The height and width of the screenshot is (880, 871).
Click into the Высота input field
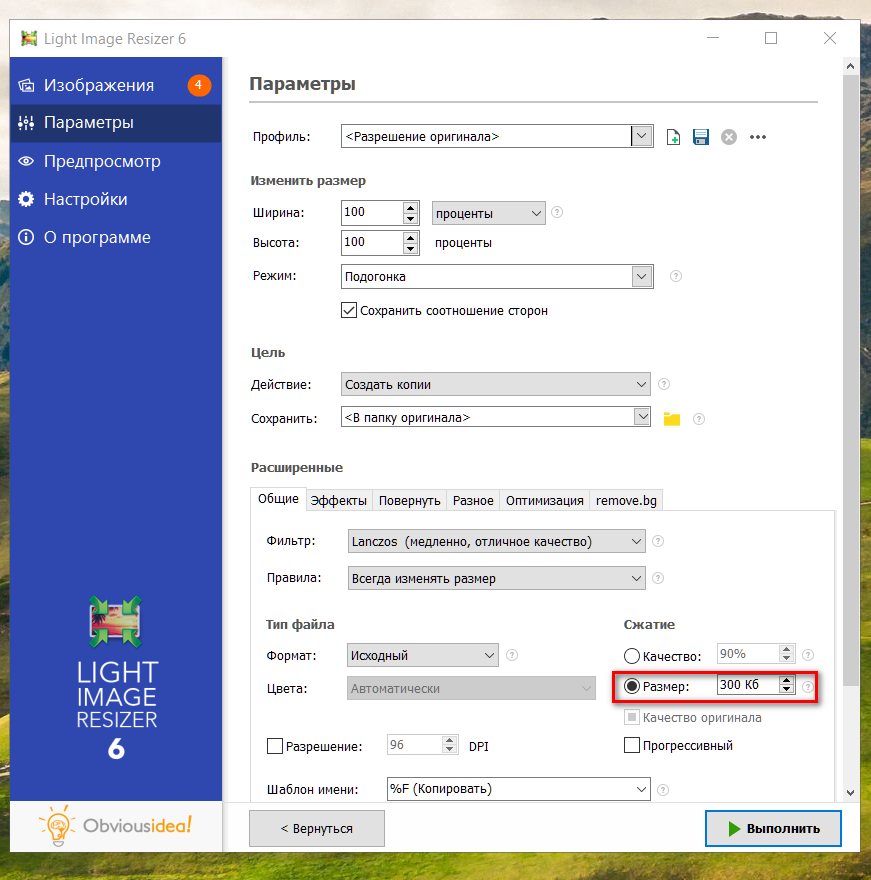coord(372,243)
